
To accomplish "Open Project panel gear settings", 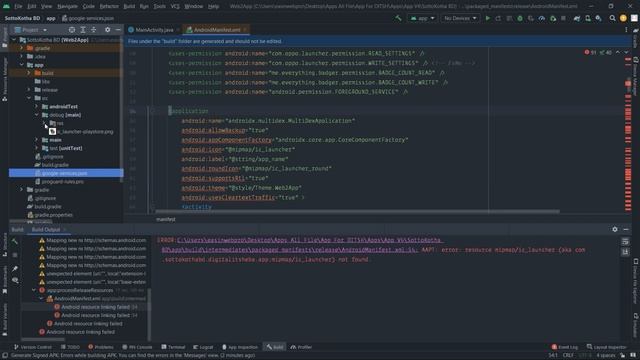I will (x=107, y=30).
